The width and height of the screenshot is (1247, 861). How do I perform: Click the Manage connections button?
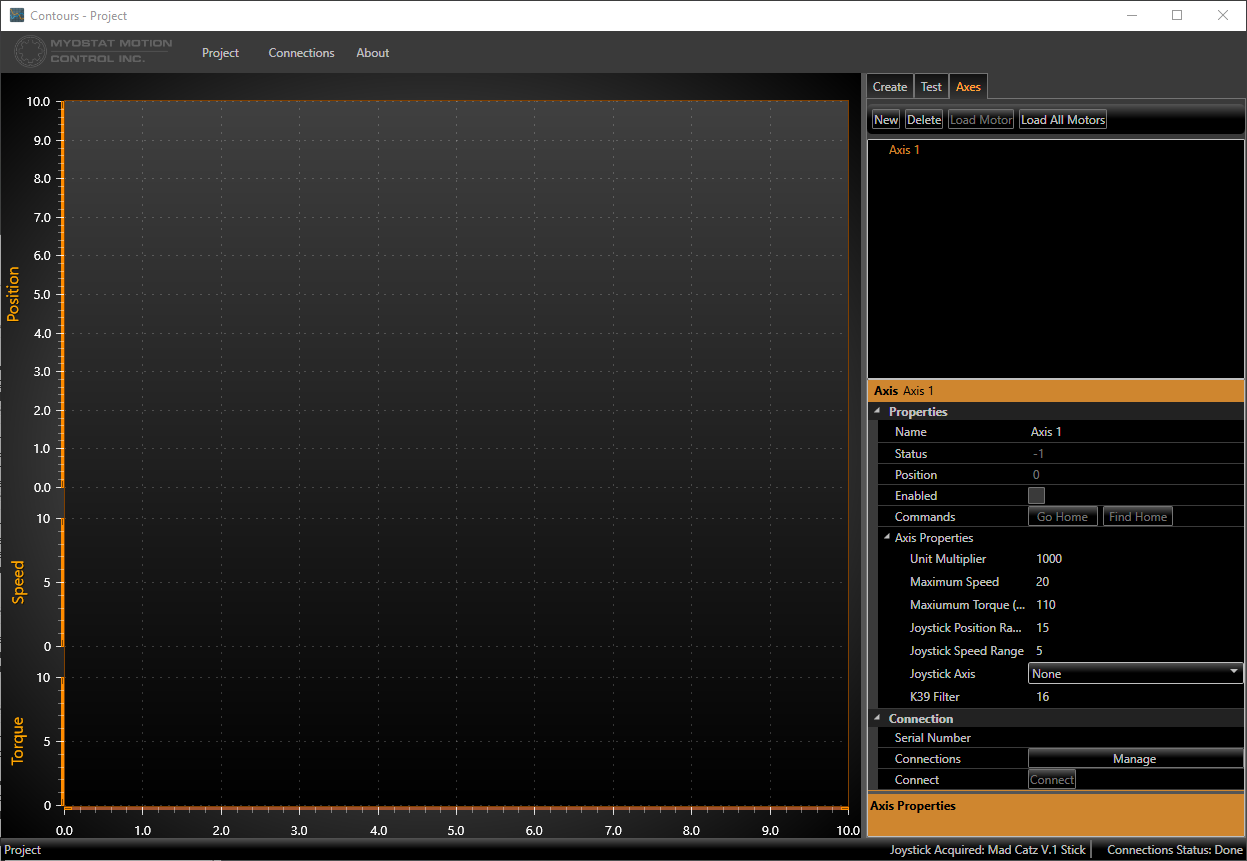pos(1134,759)
